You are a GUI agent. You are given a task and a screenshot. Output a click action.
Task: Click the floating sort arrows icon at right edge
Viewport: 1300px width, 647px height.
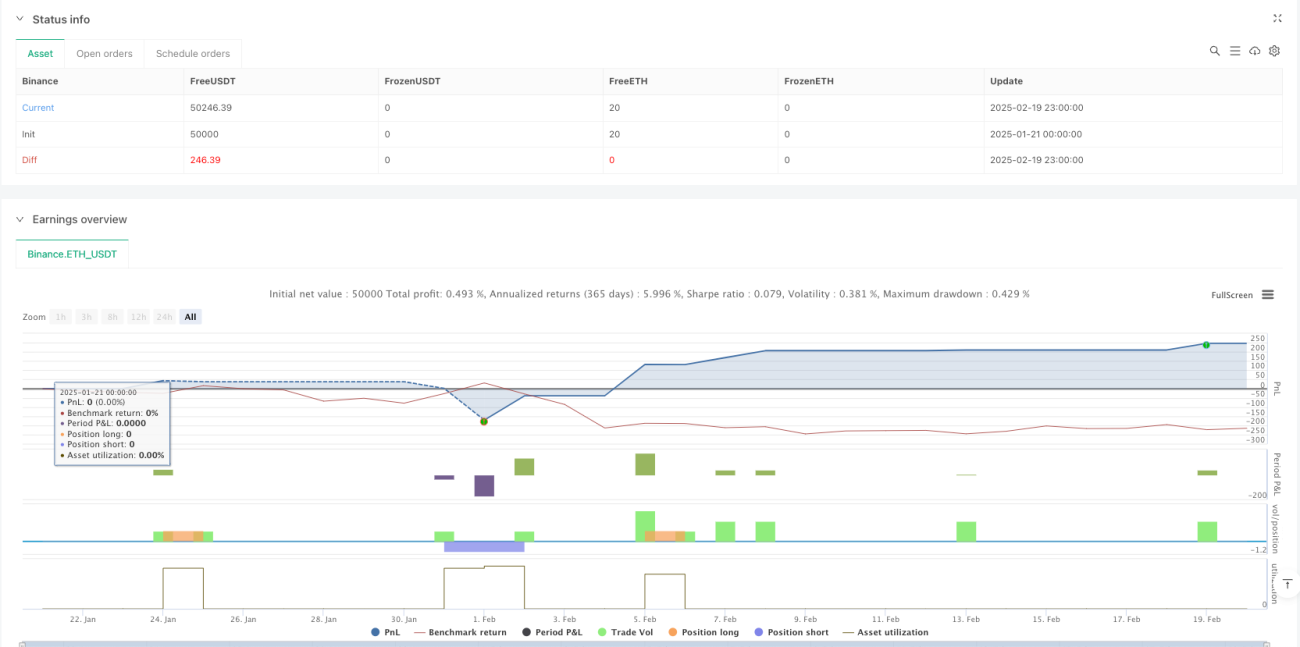coord(1288,584)
